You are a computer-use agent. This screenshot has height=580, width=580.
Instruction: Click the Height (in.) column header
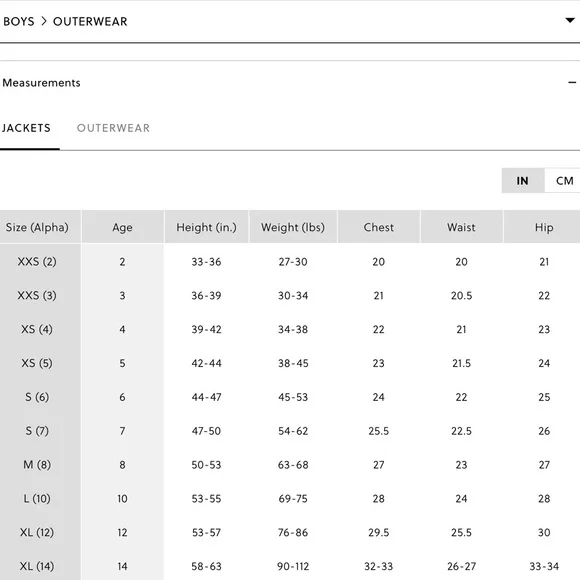coord(206,227)
